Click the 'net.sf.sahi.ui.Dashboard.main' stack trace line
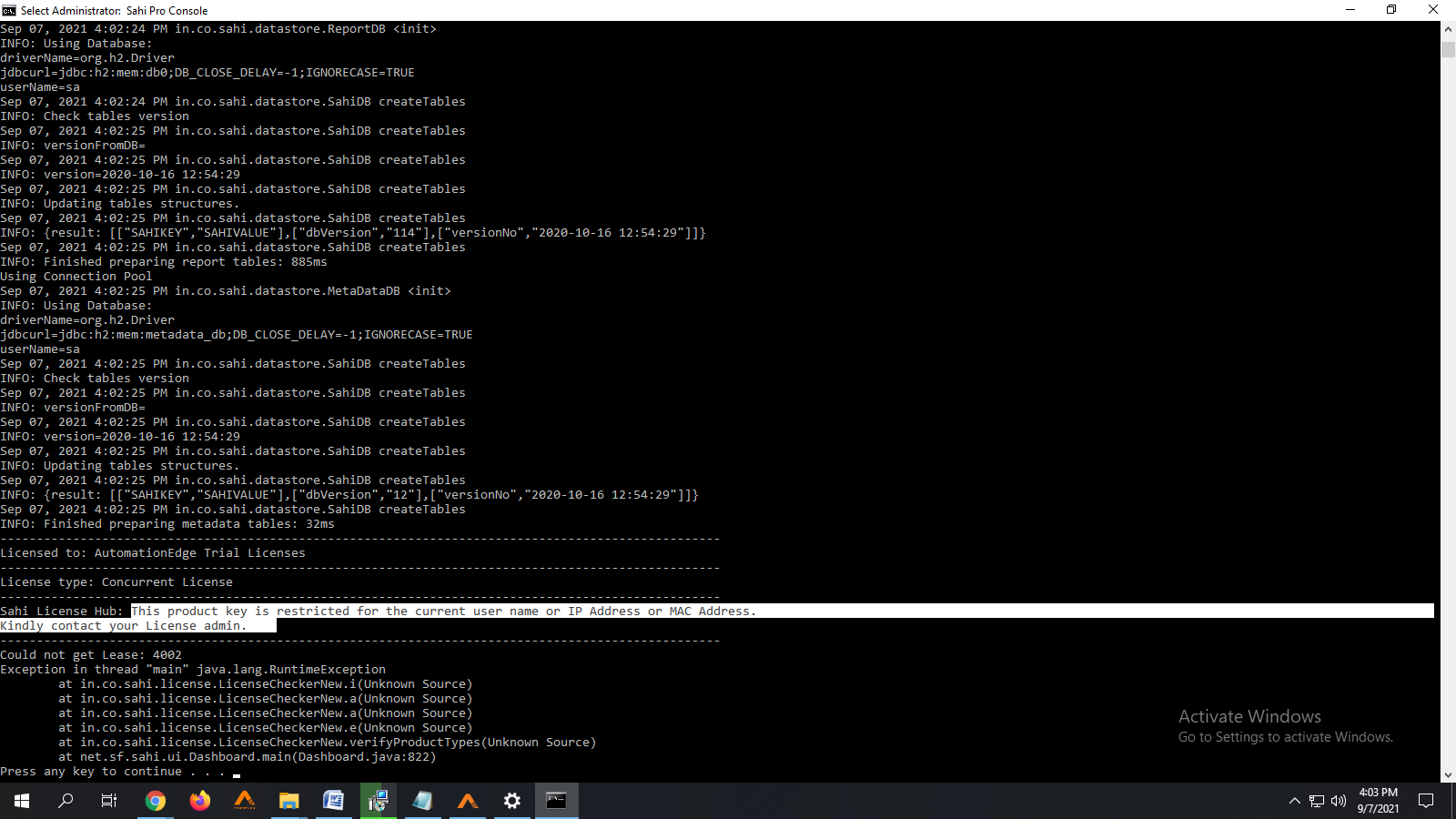Image resolution: width=1456 pixels, height=819 pixels. [x=248, y=757]
